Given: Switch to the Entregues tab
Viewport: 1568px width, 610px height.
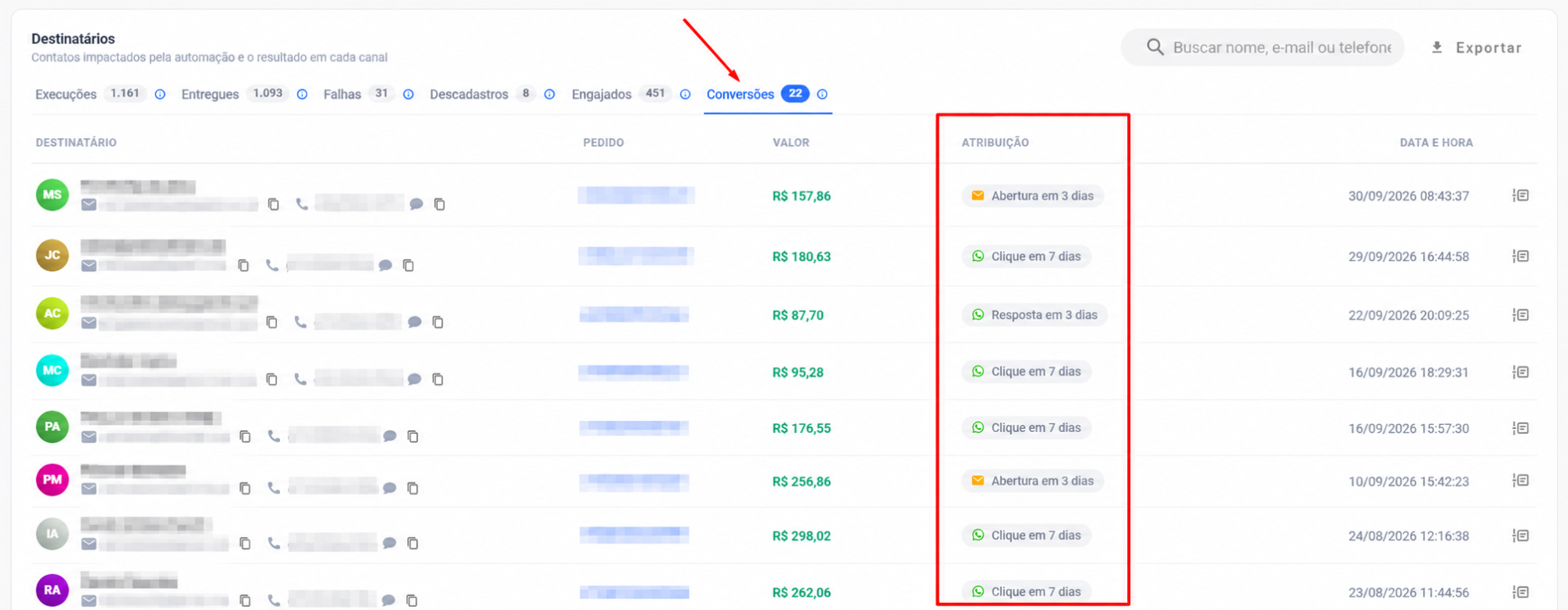Looking at the screenshot, I should click(x=210, y=94).
